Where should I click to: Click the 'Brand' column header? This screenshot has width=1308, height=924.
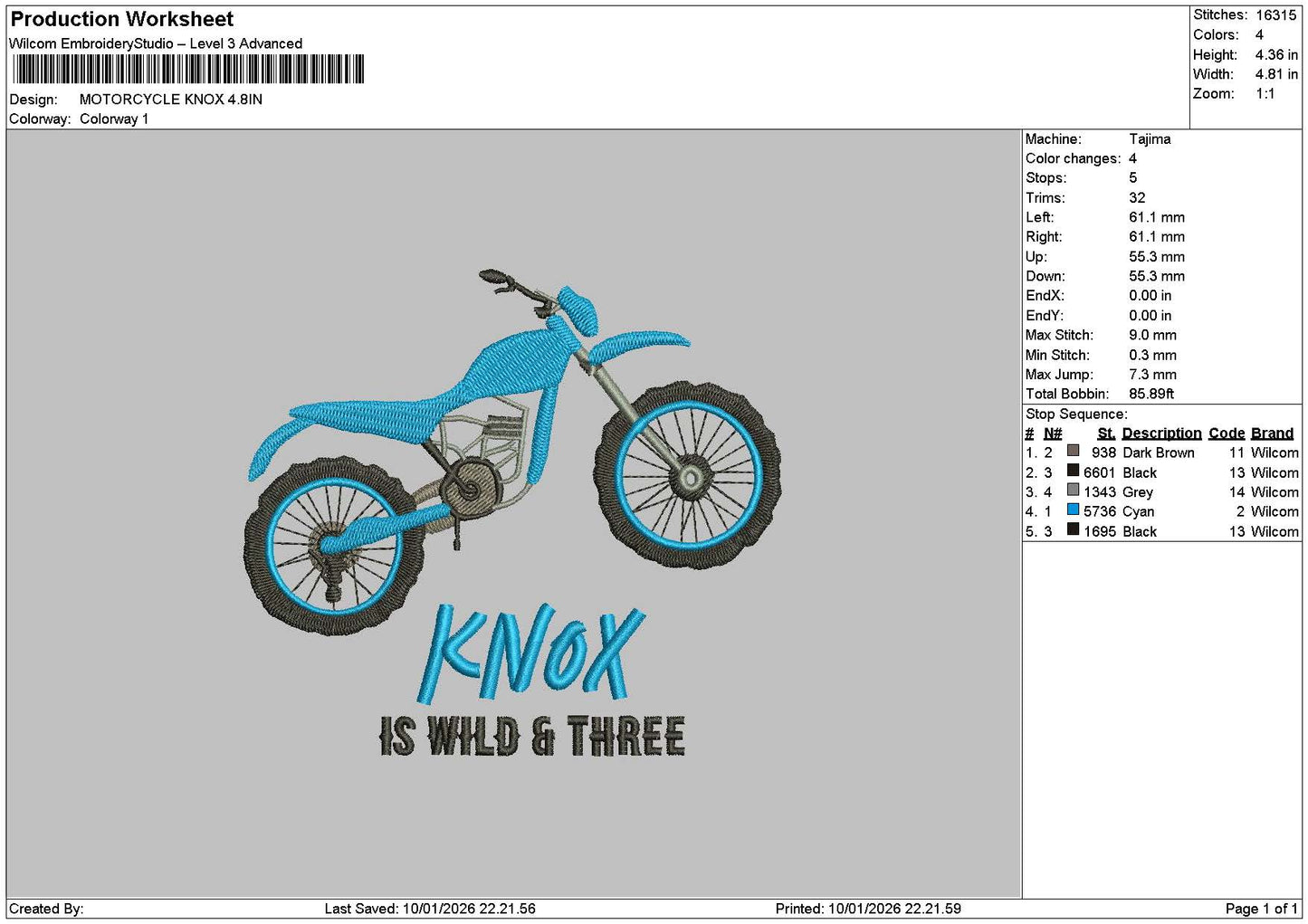click(1272, 433)
